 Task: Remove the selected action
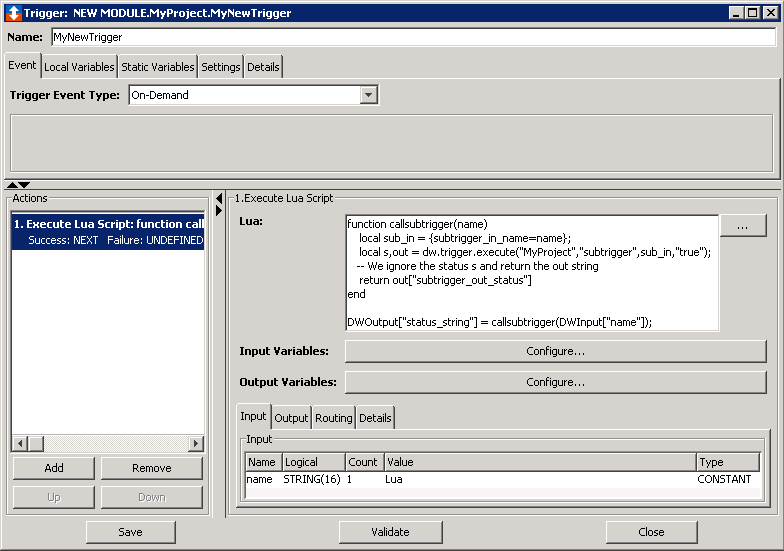[151, 468]
